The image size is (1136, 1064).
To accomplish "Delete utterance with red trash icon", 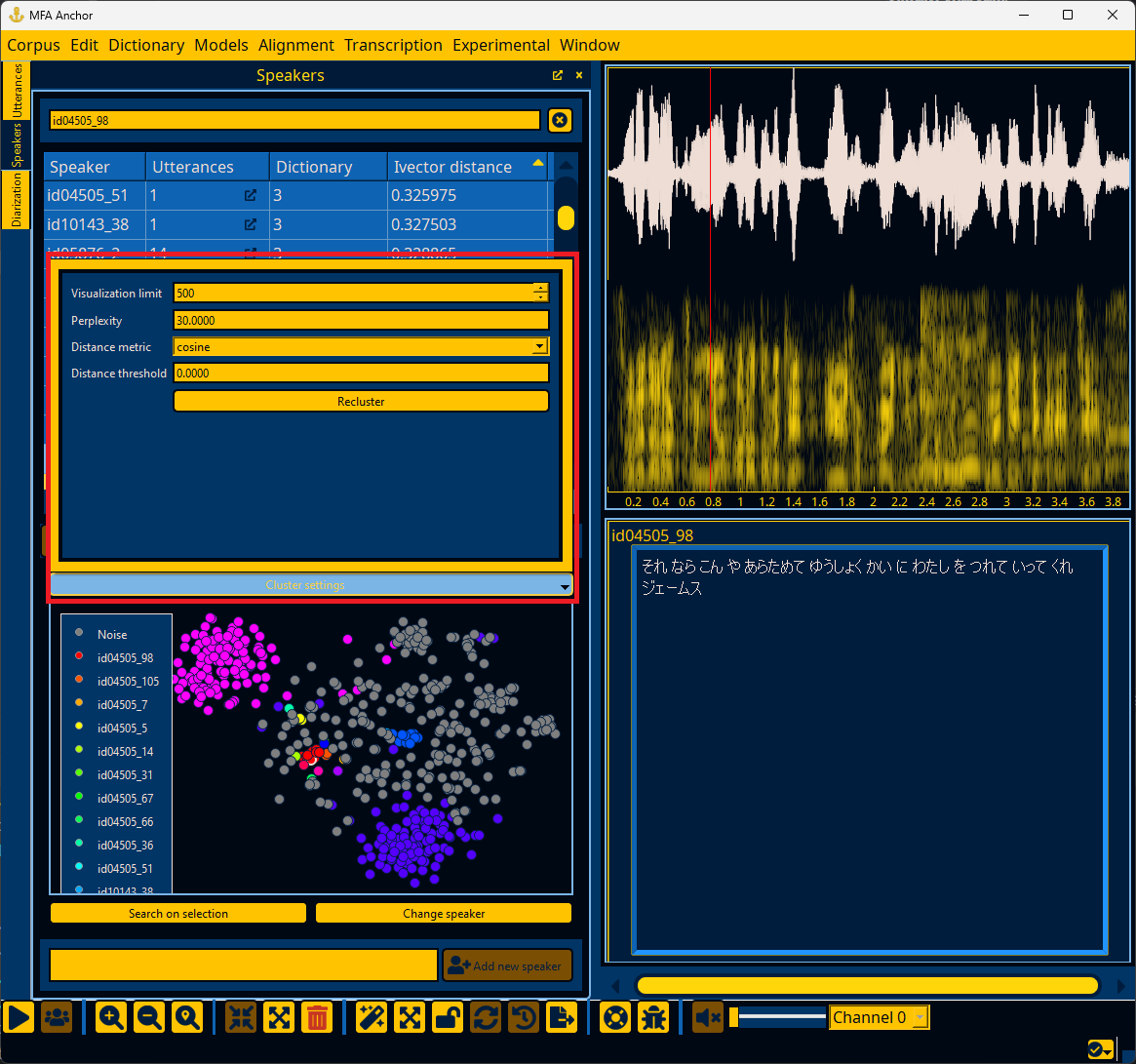I will pyautogui.click(x=317, y=1018).
